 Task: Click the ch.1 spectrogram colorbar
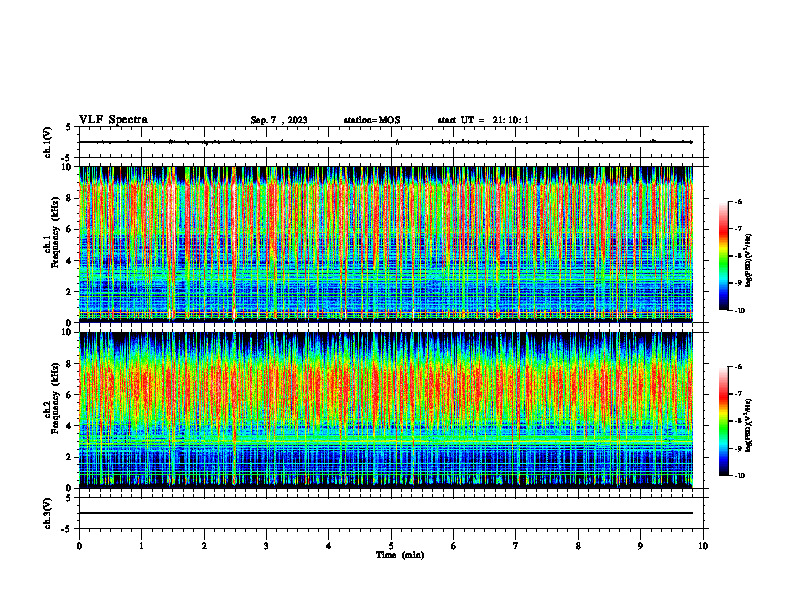tap(723, 256)
